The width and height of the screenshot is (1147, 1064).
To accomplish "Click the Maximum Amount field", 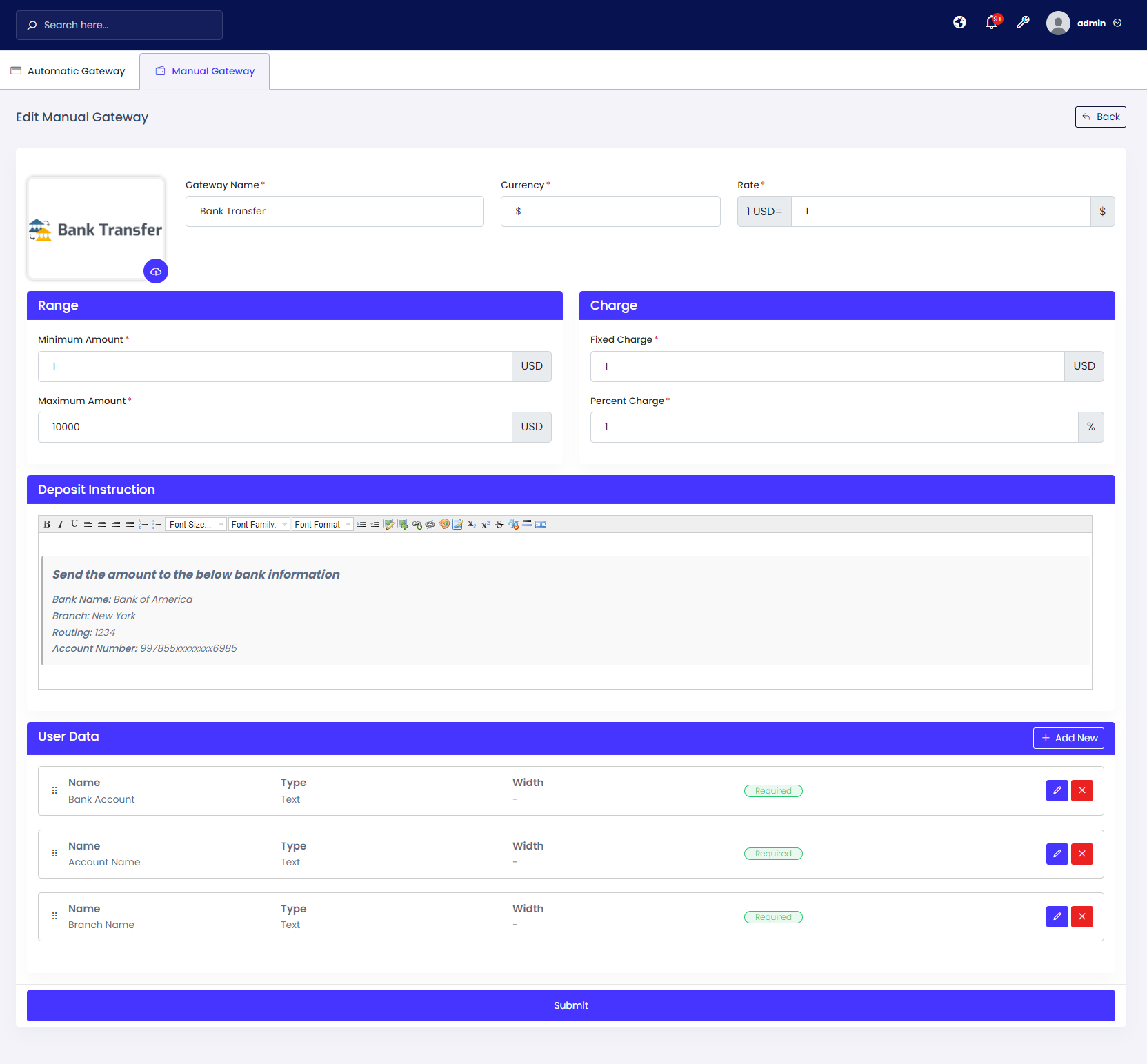I will tap(275, 427).
